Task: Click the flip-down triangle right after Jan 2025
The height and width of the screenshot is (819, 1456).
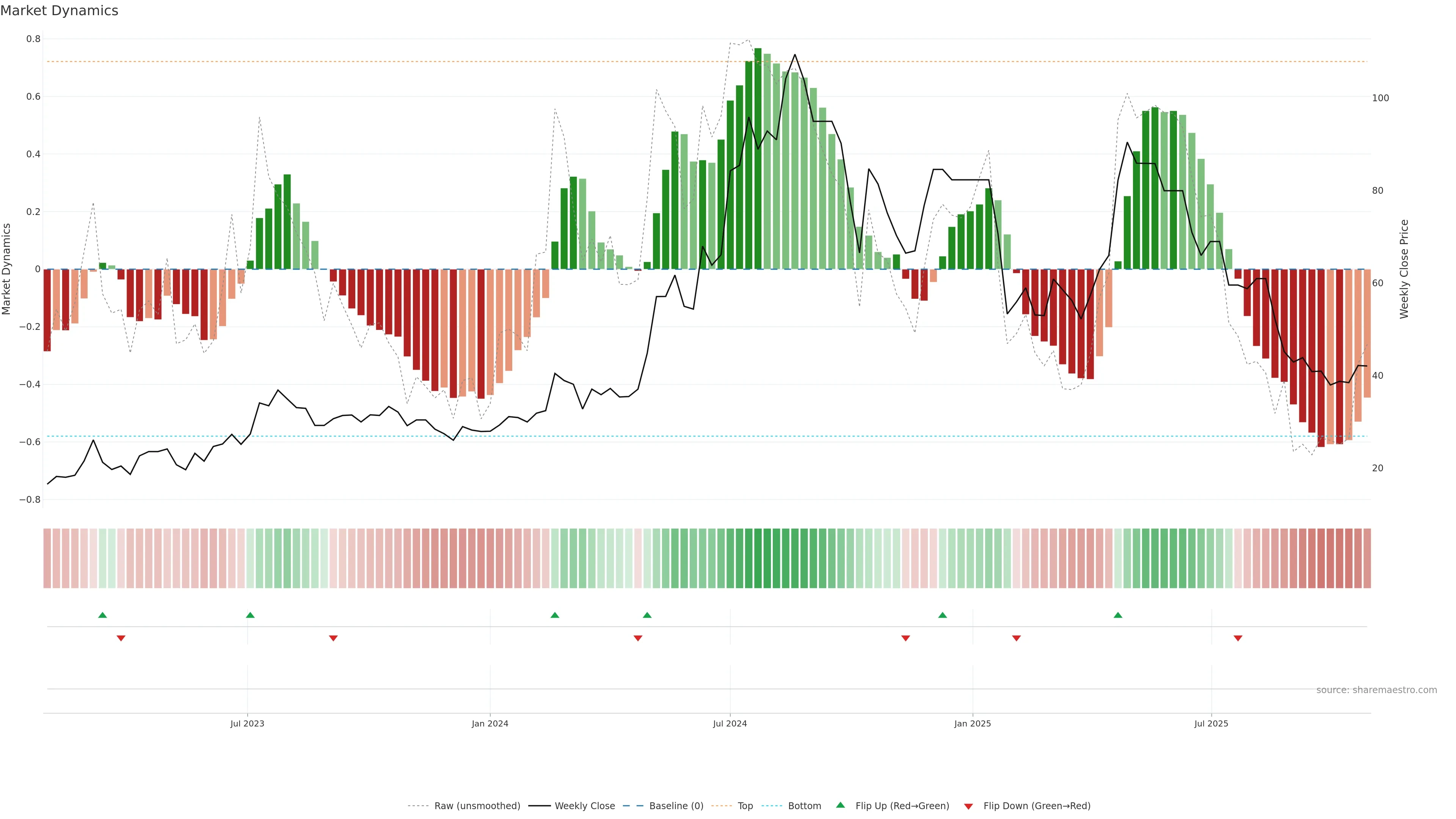Action: [x=1016, y=638]
